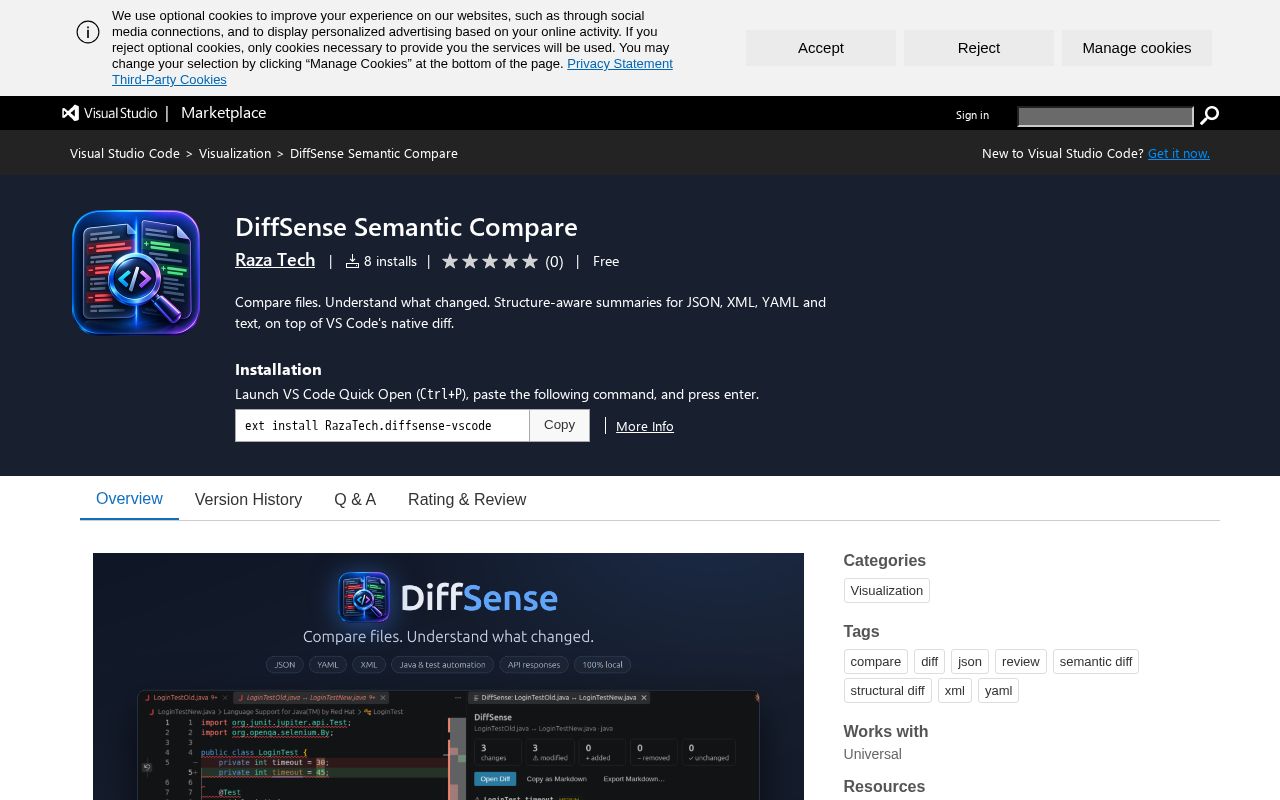Switch to Version History tab
Viewport: 1280px width, 800px height.
coord(248,500)
